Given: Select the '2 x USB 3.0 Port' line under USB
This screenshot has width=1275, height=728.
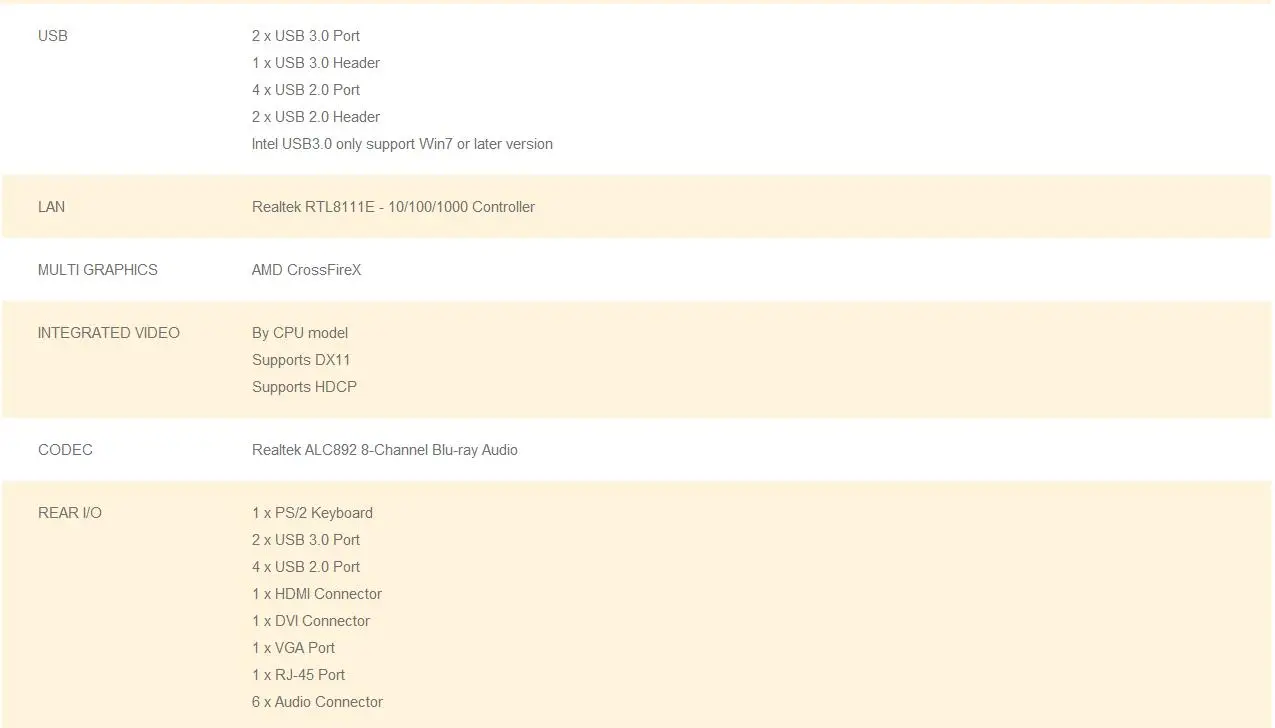Looking at the screenshot, I should pyautogui.click(x=306, y=36).
